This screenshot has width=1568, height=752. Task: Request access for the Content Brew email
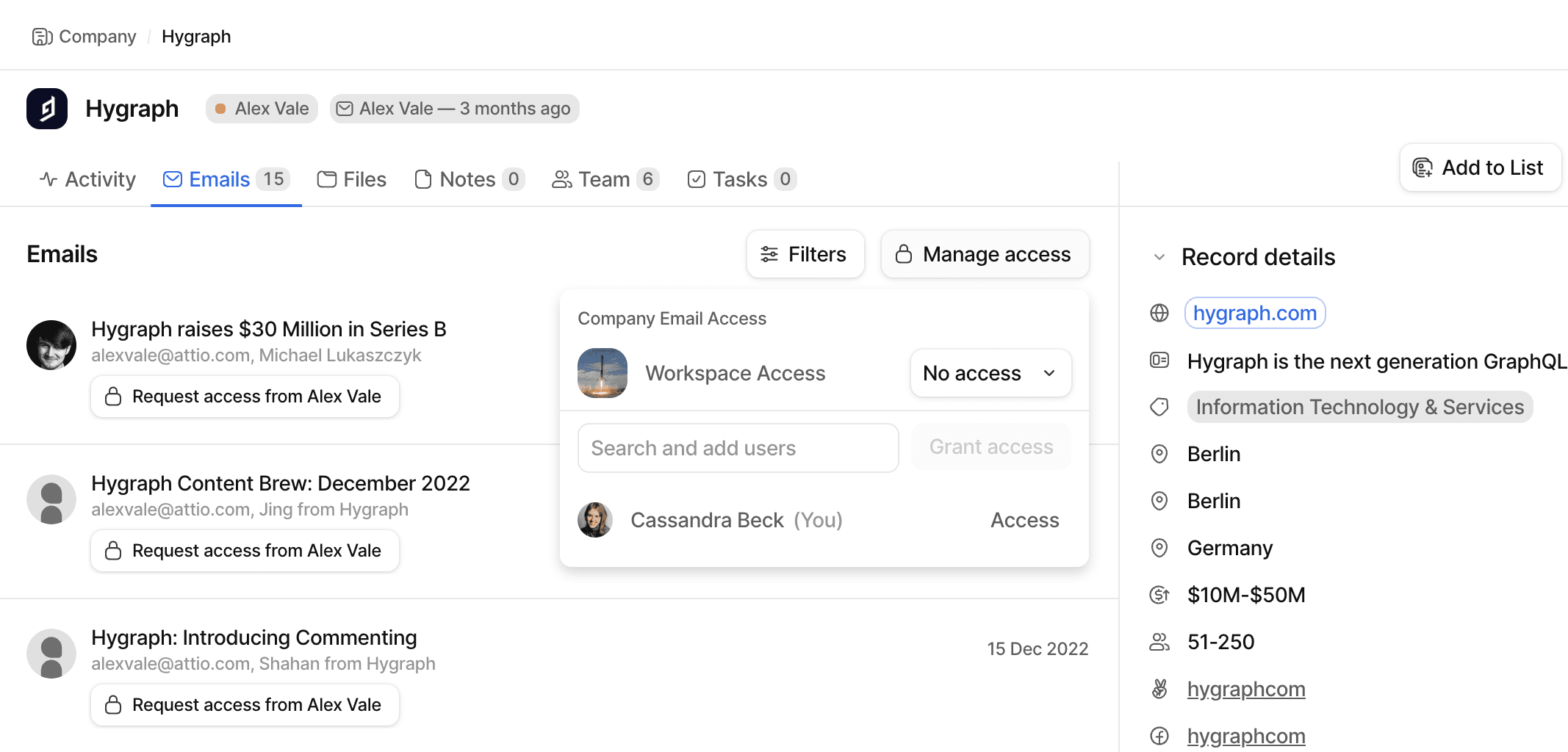click(245, 551)
